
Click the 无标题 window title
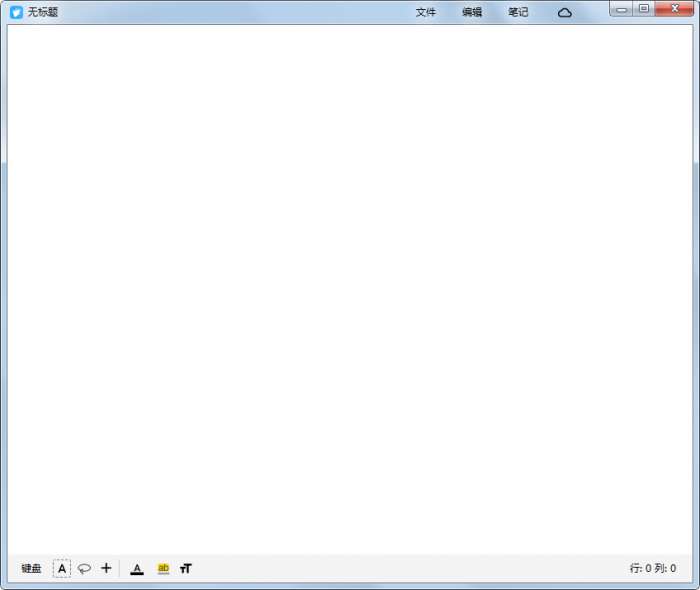[x=43, y=12]
